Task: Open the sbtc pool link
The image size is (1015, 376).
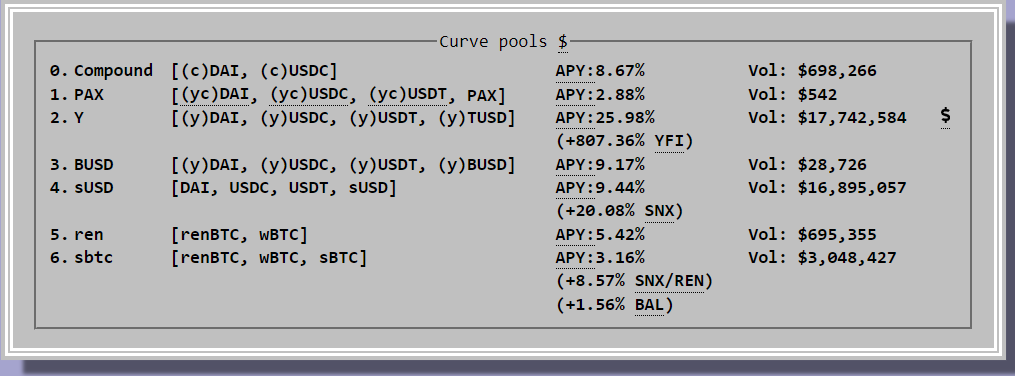Action: click(94, 258)
